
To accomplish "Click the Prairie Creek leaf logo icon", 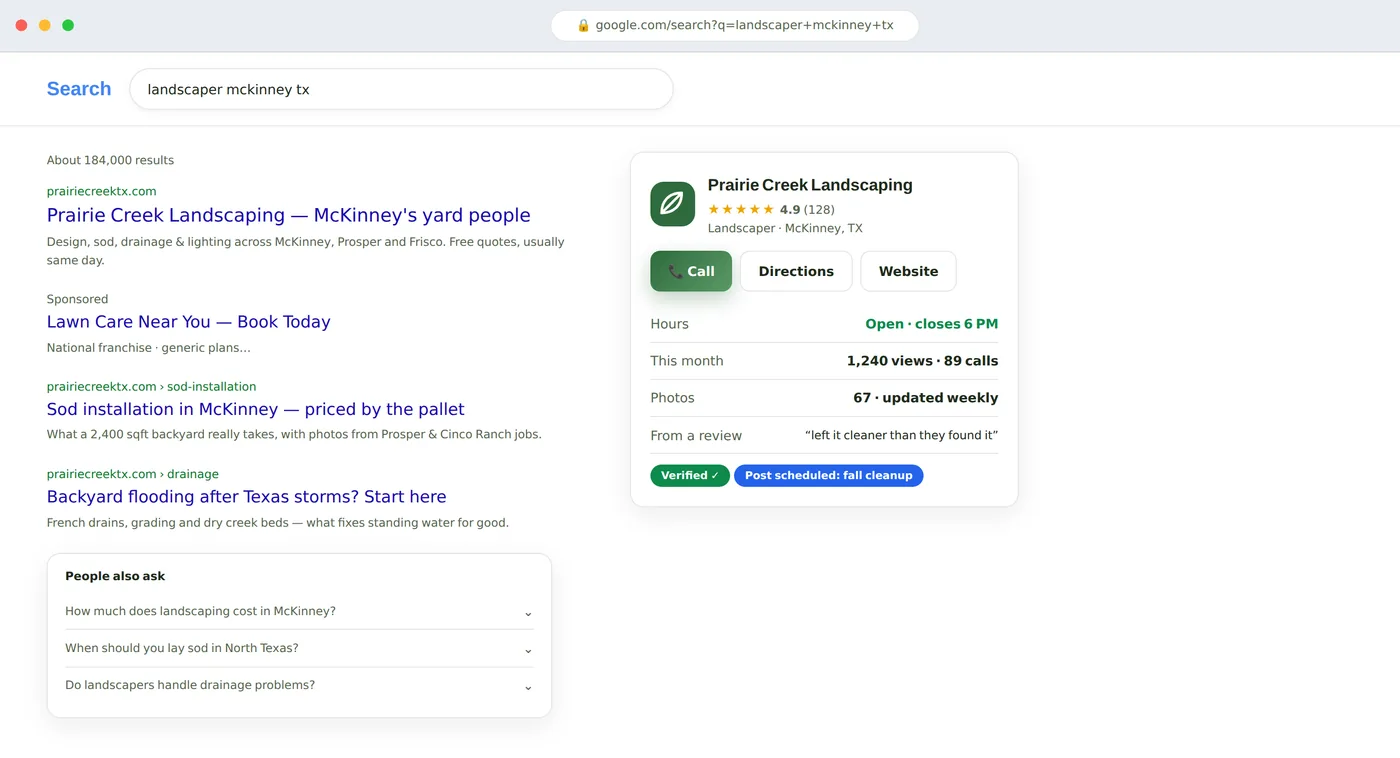I will [672, 204].
